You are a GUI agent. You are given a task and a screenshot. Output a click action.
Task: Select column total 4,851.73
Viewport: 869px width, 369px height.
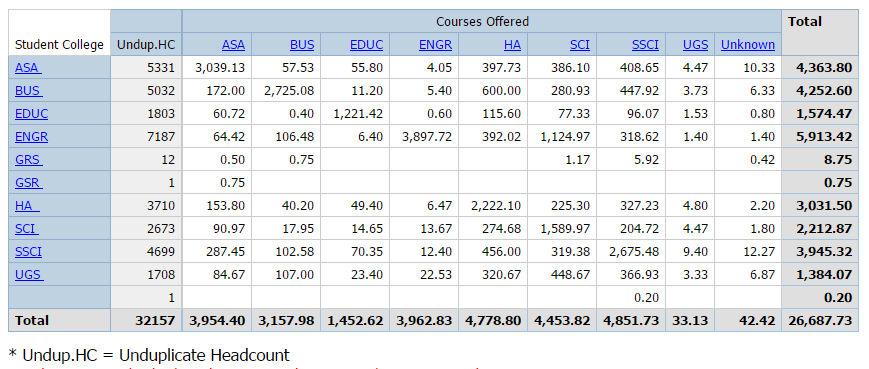click(x=632, y=320)
